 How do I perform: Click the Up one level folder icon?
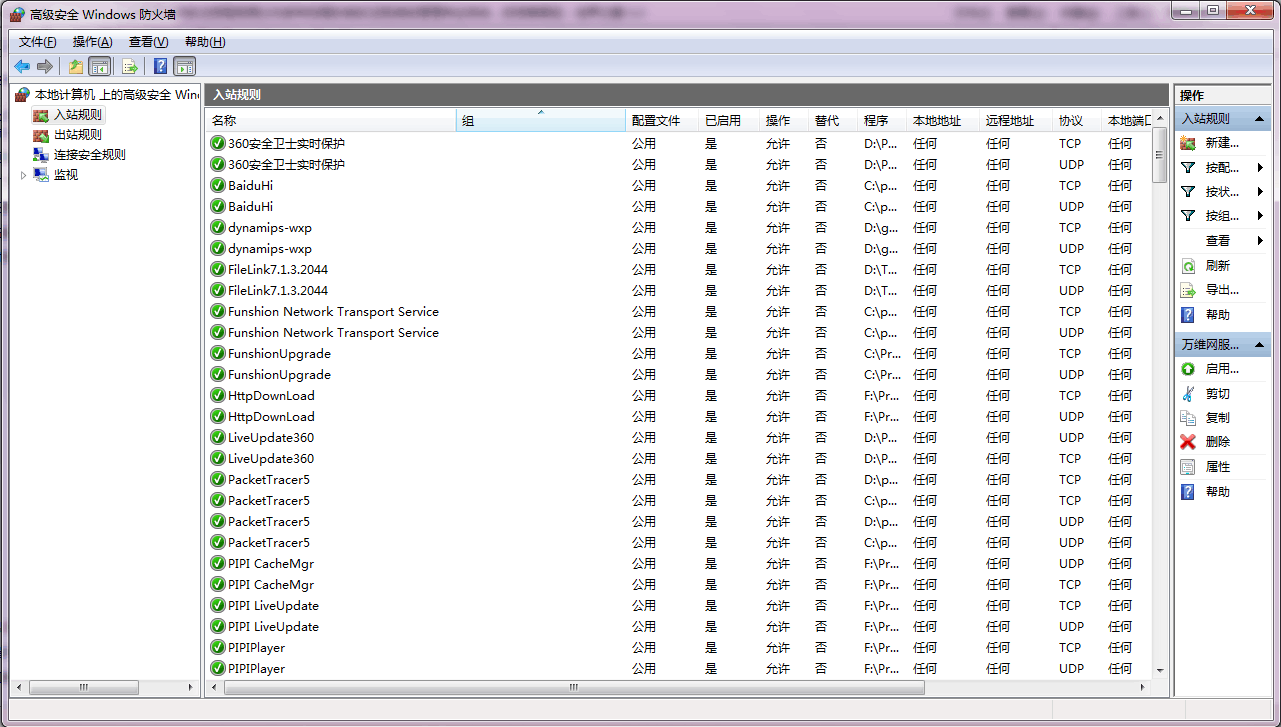click(x=76, y=67)
